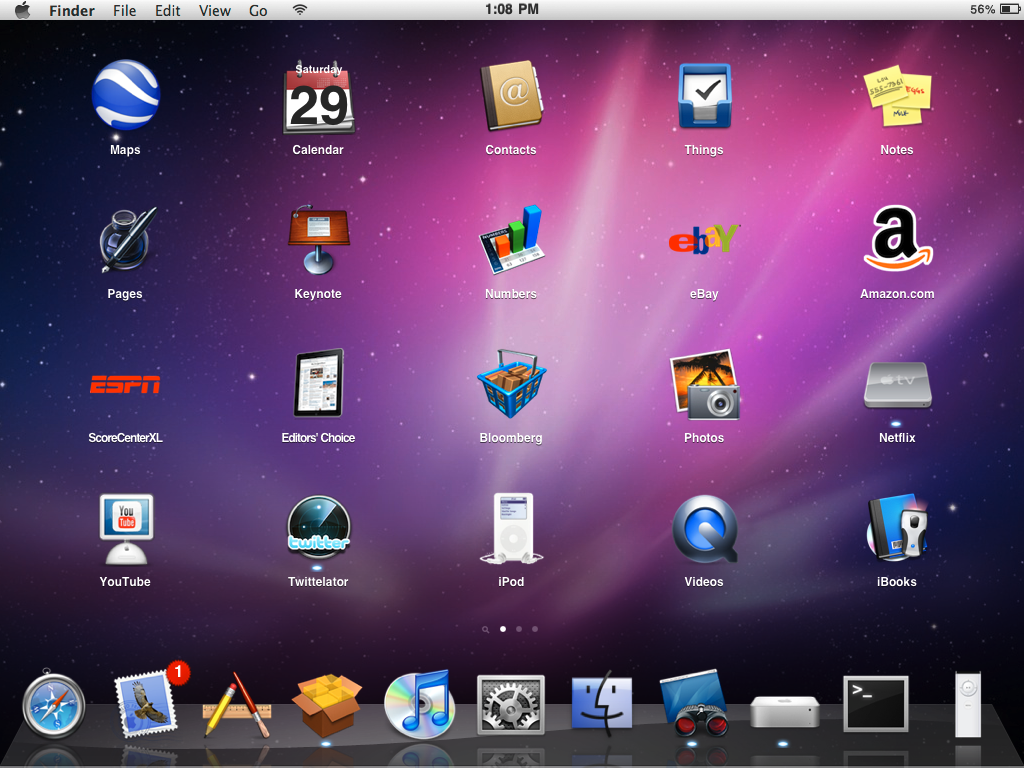The image size is (1024, 768).
Task: Click the Wi-Fi status icon
Action: click(300, 10)
